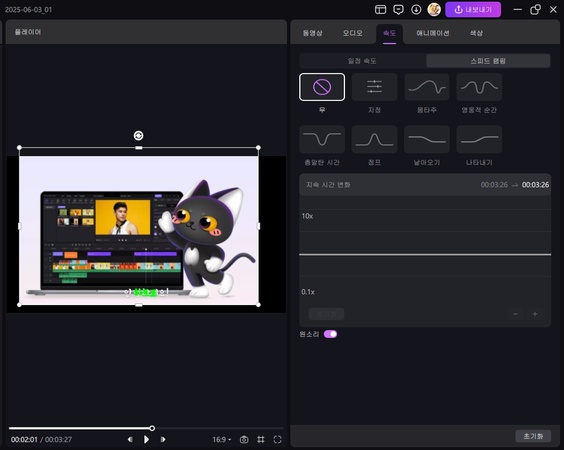
Task: Take a snapshot with the camera icon
Action: pyautogui.click(x=244, y=440)
